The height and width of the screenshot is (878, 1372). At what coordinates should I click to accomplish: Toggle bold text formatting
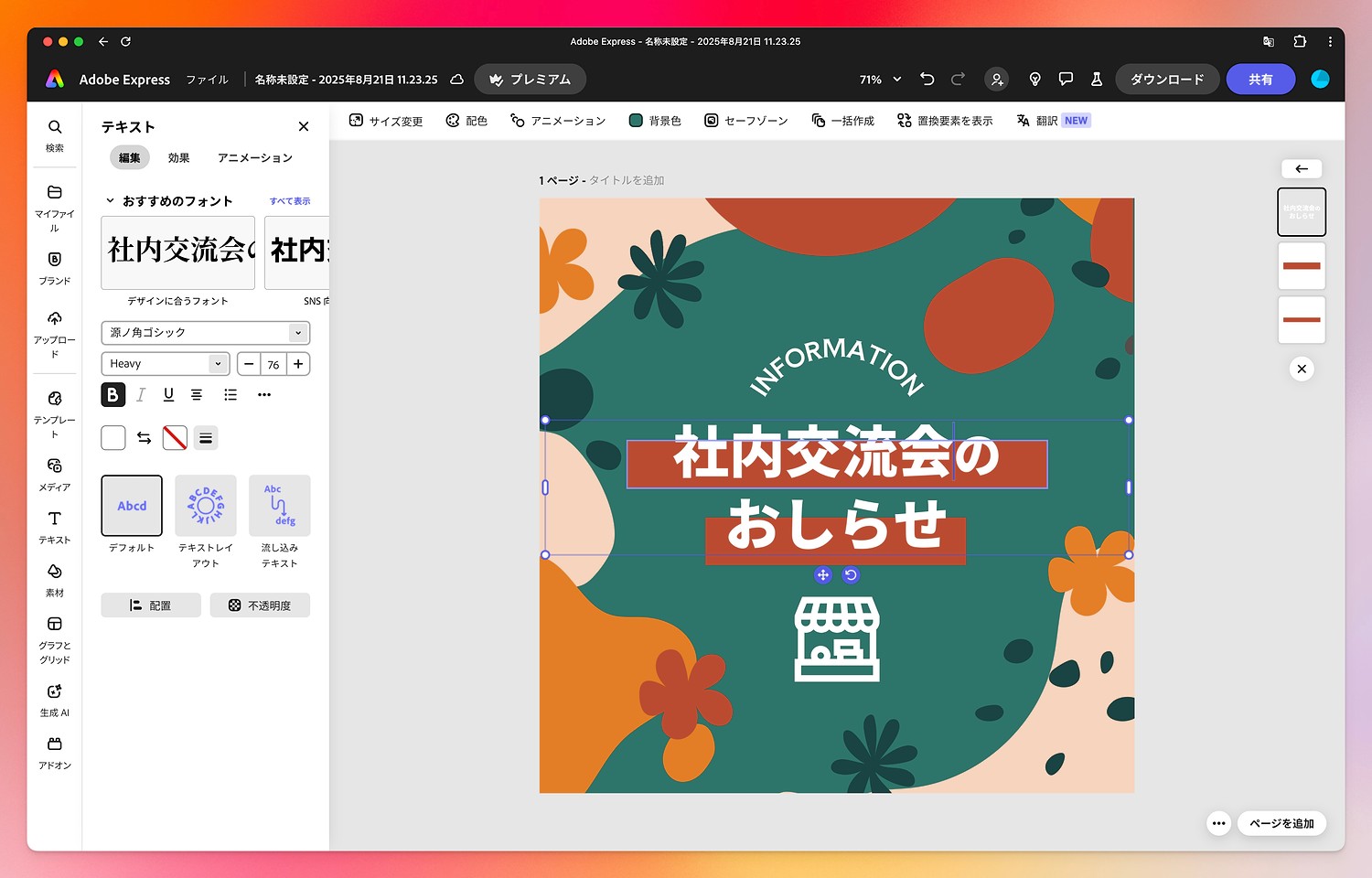[x=113, y=395]
